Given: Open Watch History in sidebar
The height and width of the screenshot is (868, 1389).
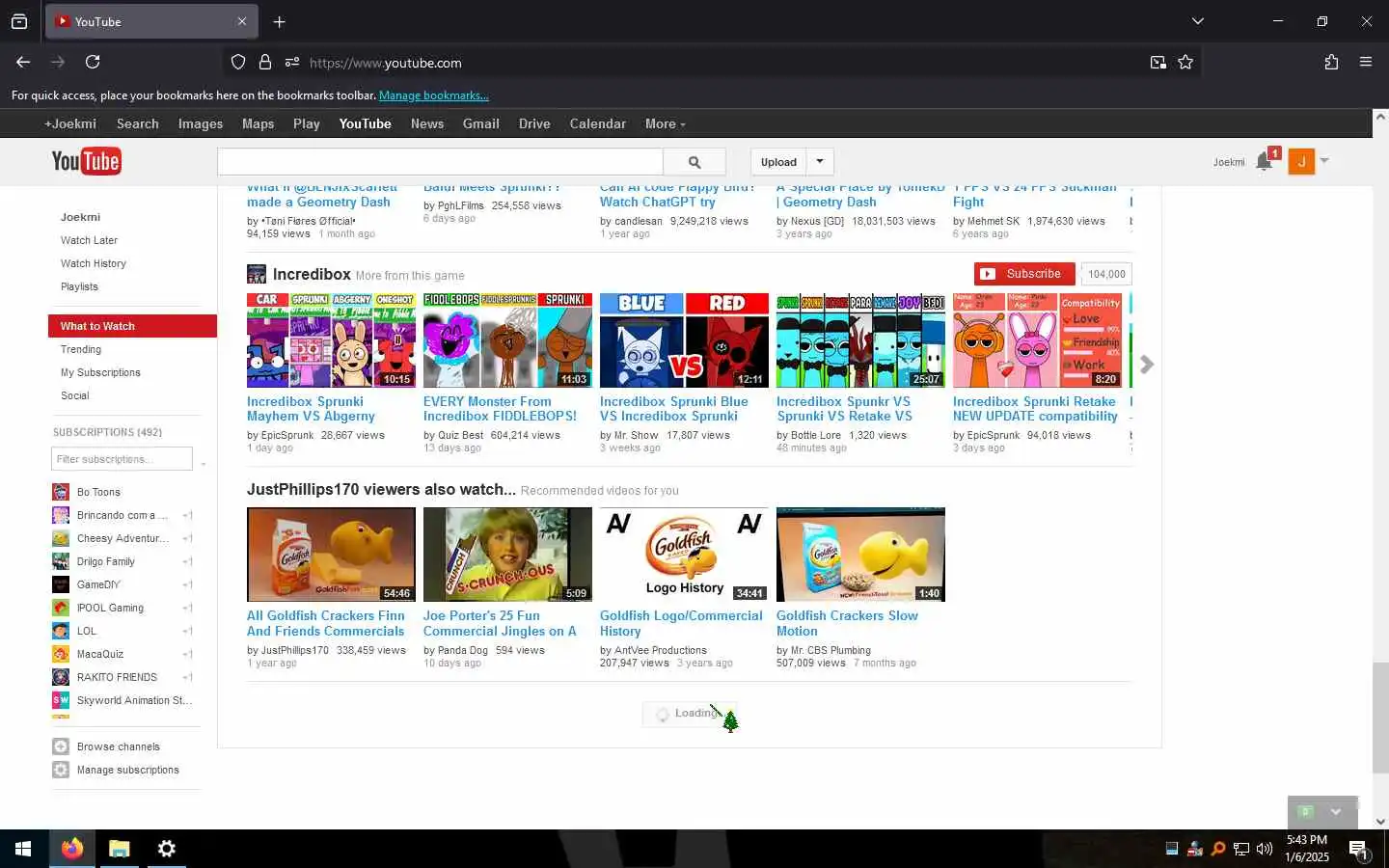Looking at the screenshot, I should point(94,263).
